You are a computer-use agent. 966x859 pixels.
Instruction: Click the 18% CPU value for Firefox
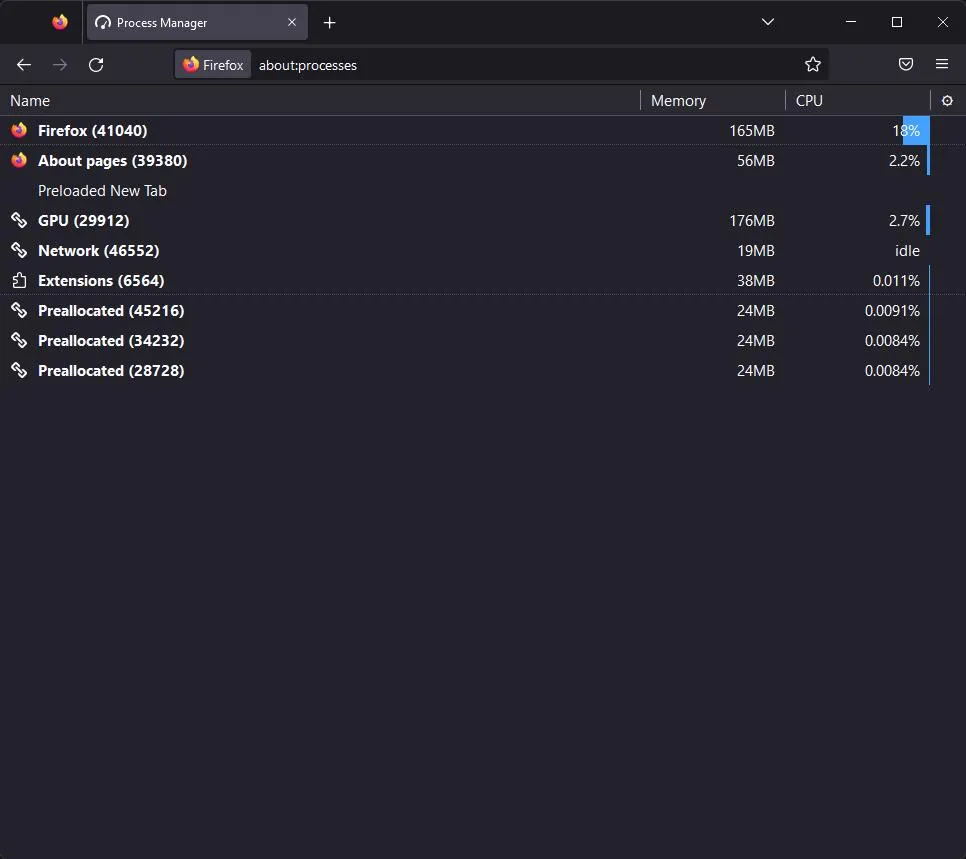[906, 131]
